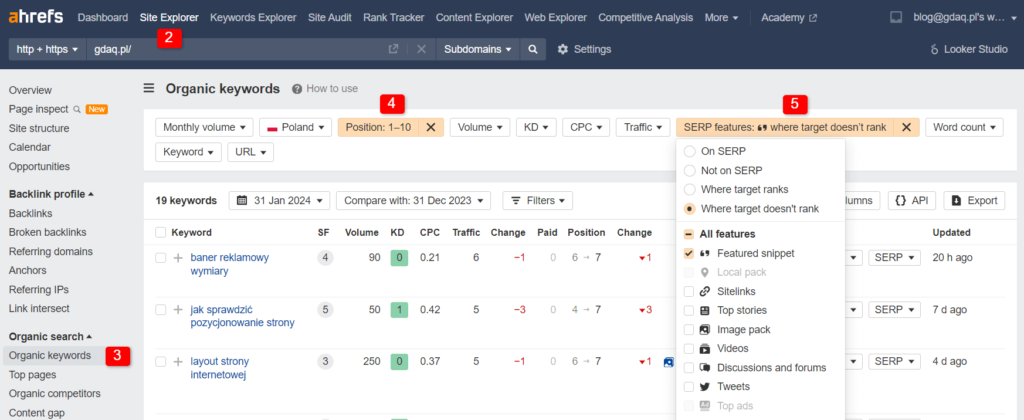The width and height of the screenshot is (1024, 420).
Task: Remove the SERP features filter using its X
Action: coord(906,127)
